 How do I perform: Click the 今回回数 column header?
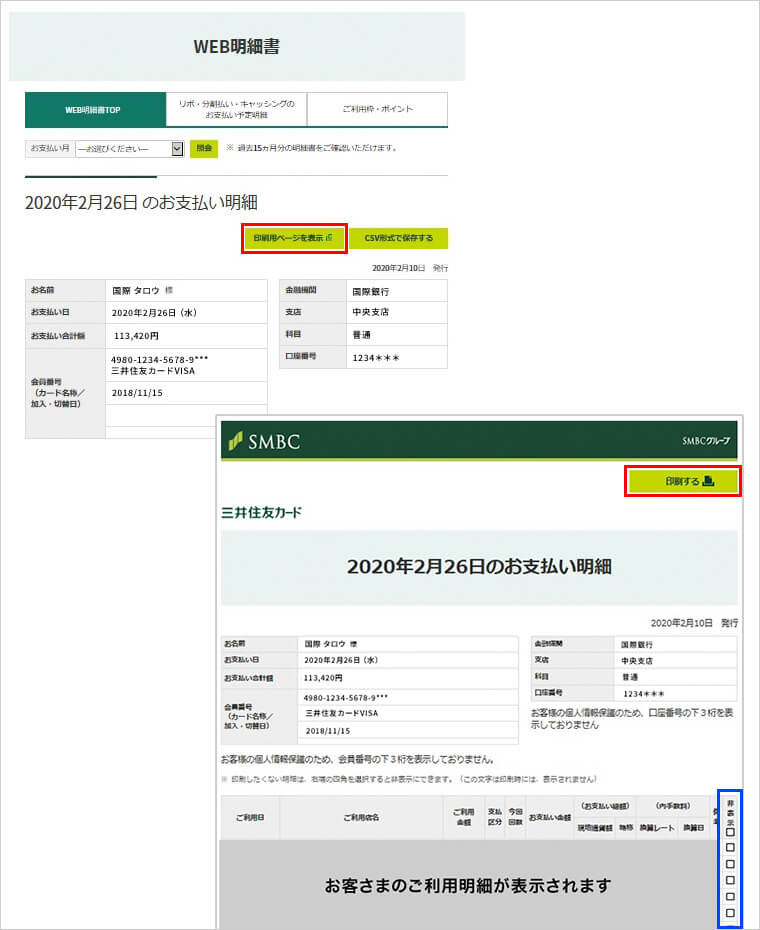click(x=515, y=817)
